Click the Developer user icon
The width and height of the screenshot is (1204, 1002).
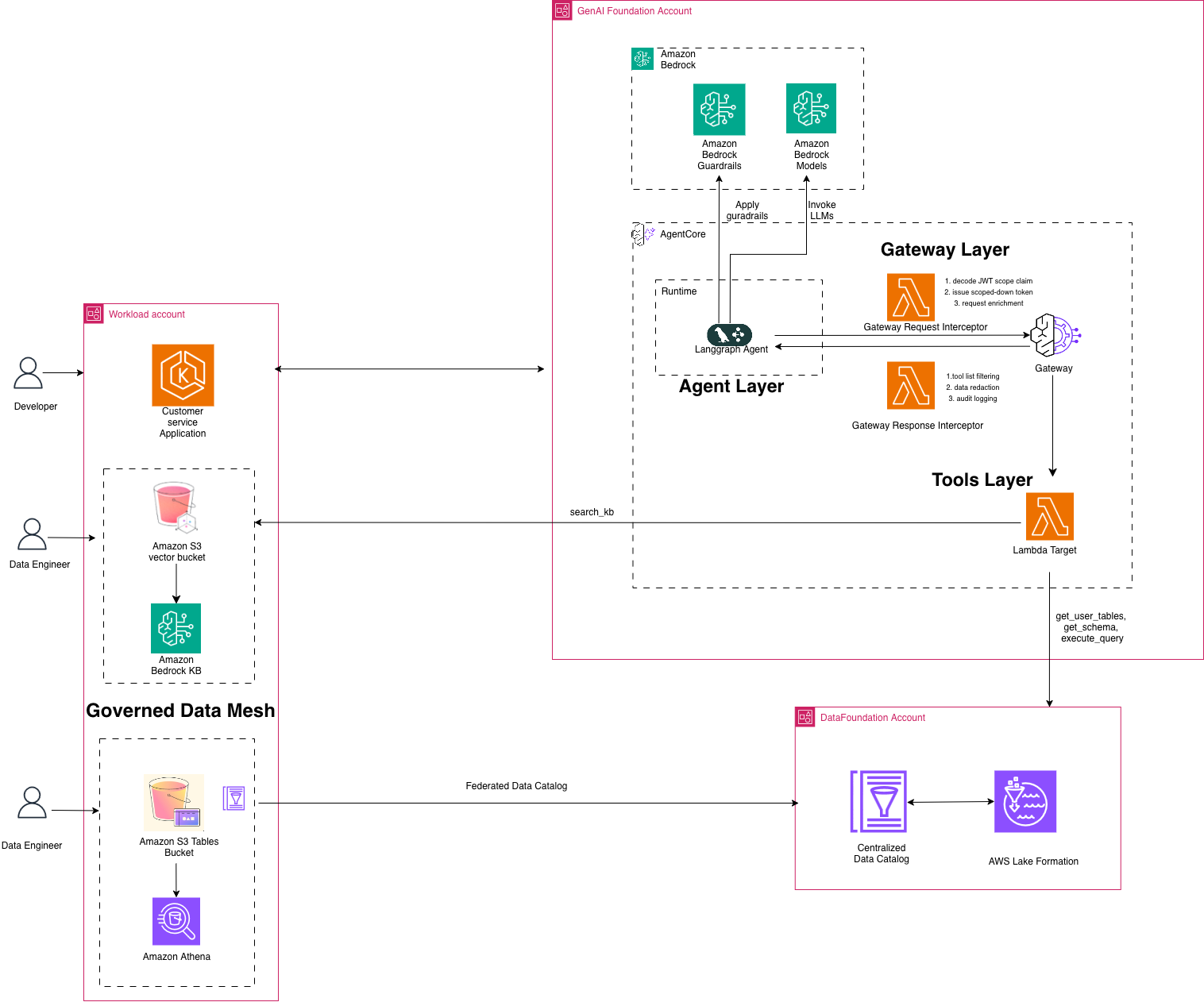click(29, 373)
